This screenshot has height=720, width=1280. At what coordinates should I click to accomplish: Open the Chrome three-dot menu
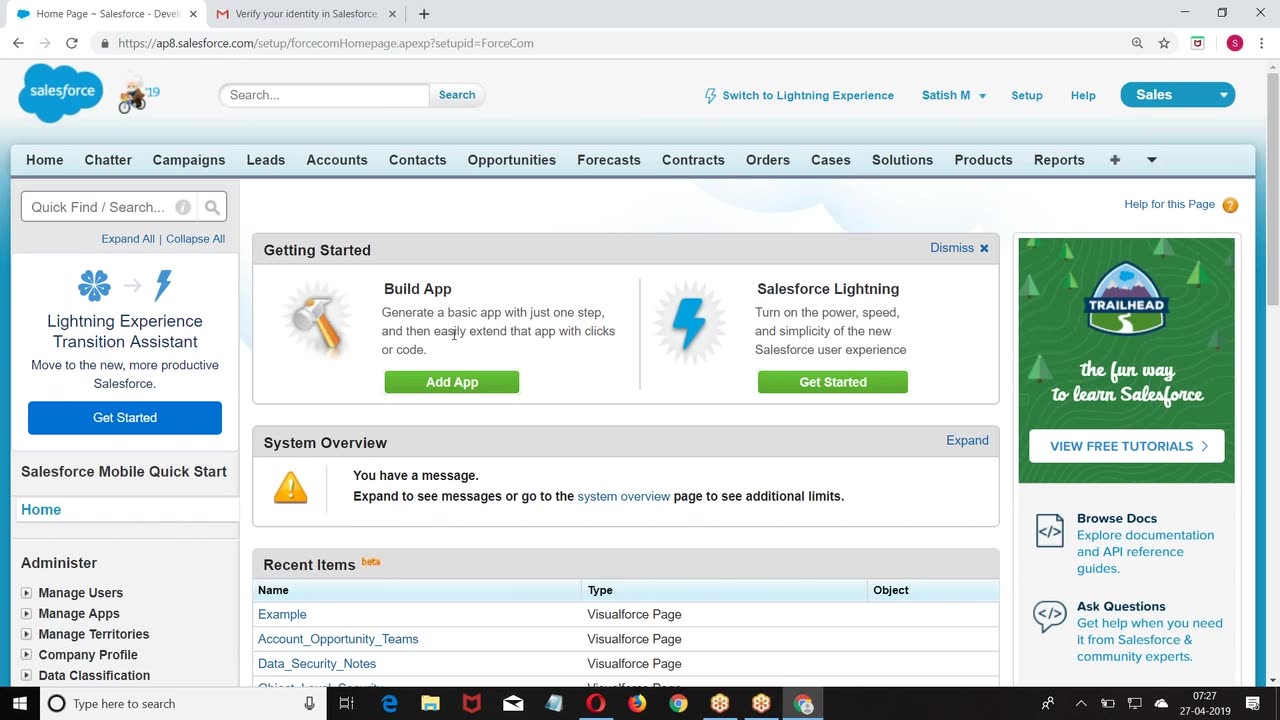click(x=1262, y=43)
